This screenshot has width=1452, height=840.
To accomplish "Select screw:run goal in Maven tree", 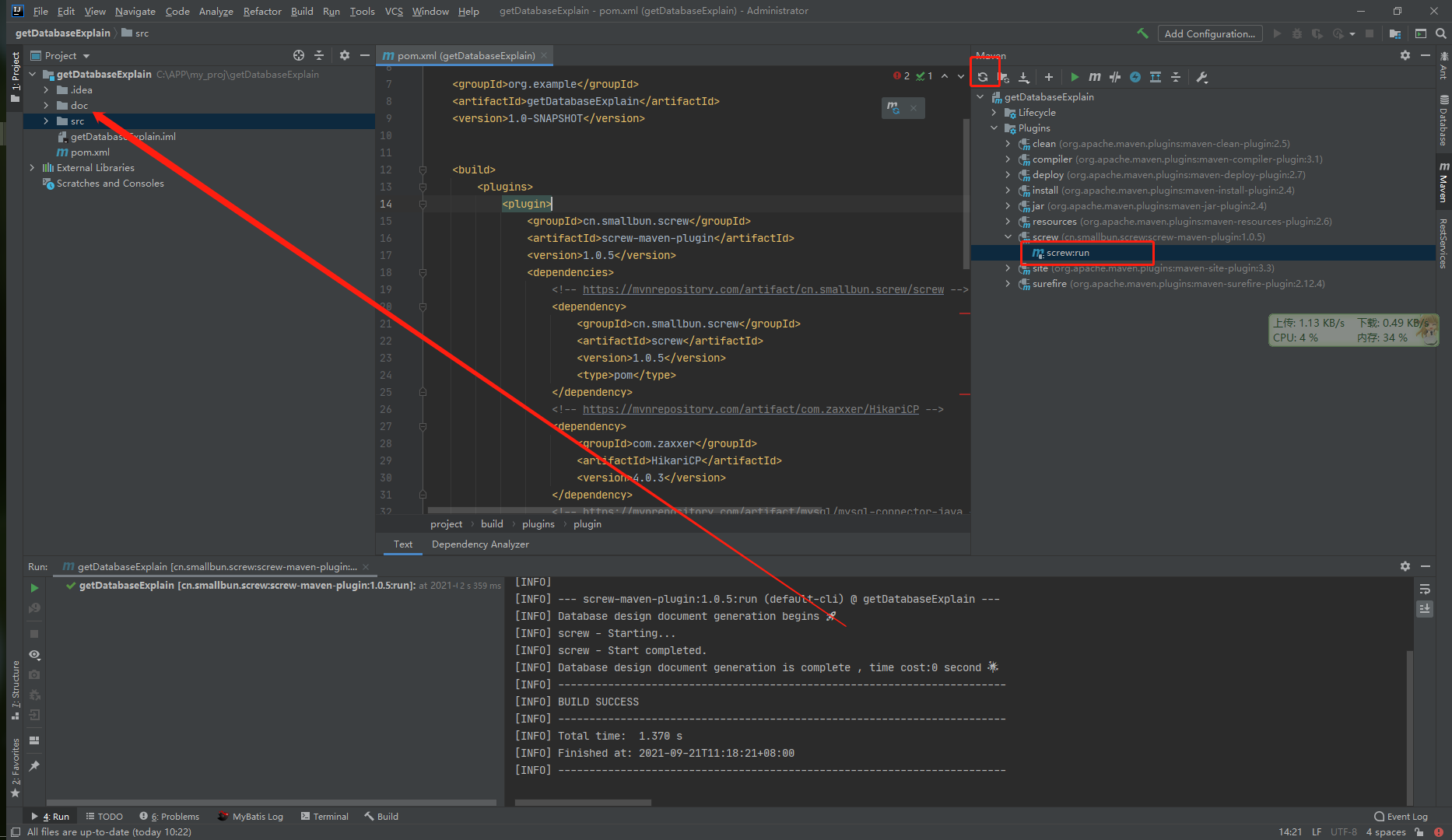I will (x=1068, y=253).
